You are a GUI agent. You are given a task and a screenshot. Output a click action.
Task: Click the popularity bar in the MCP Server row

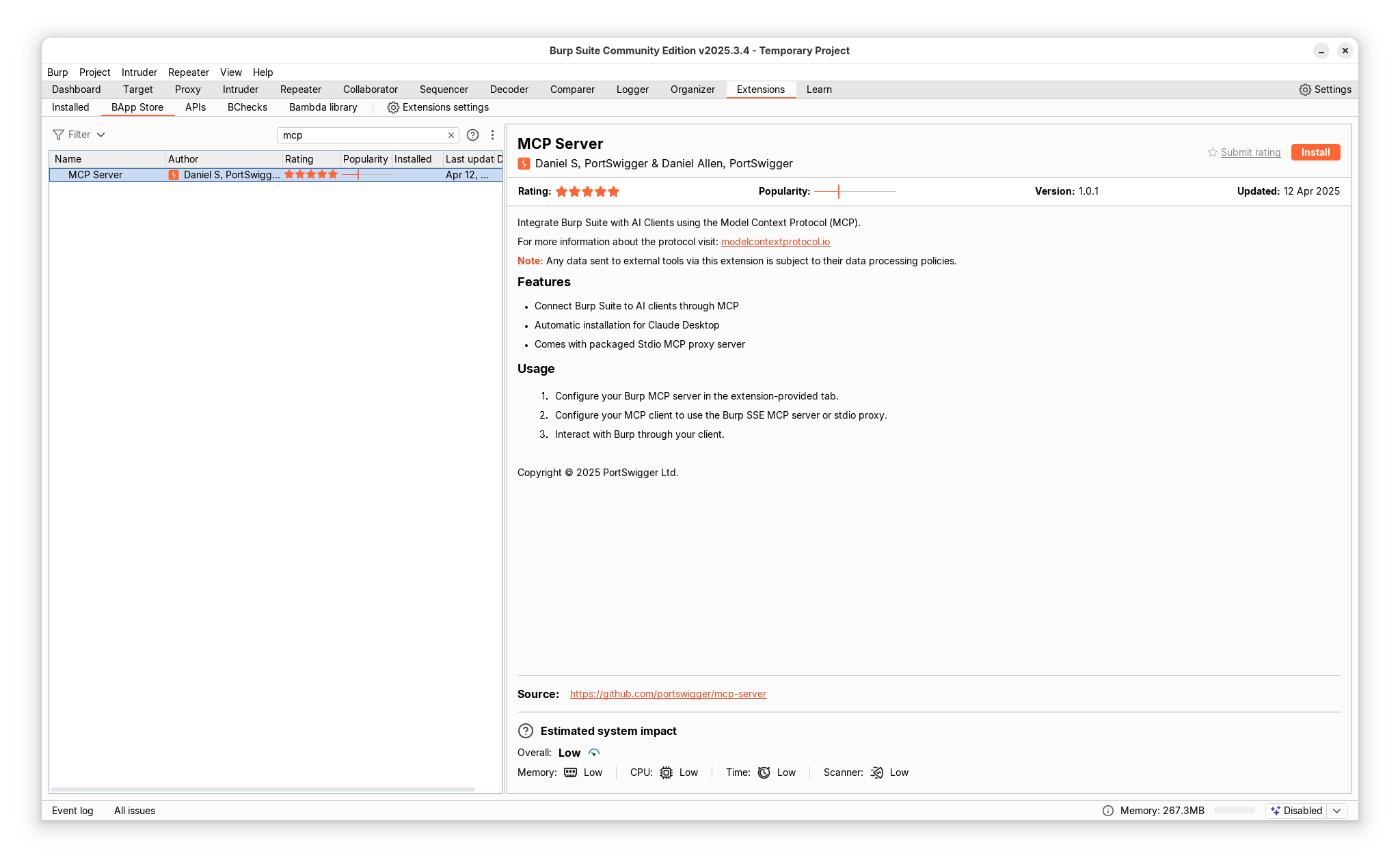pos(367,175)
